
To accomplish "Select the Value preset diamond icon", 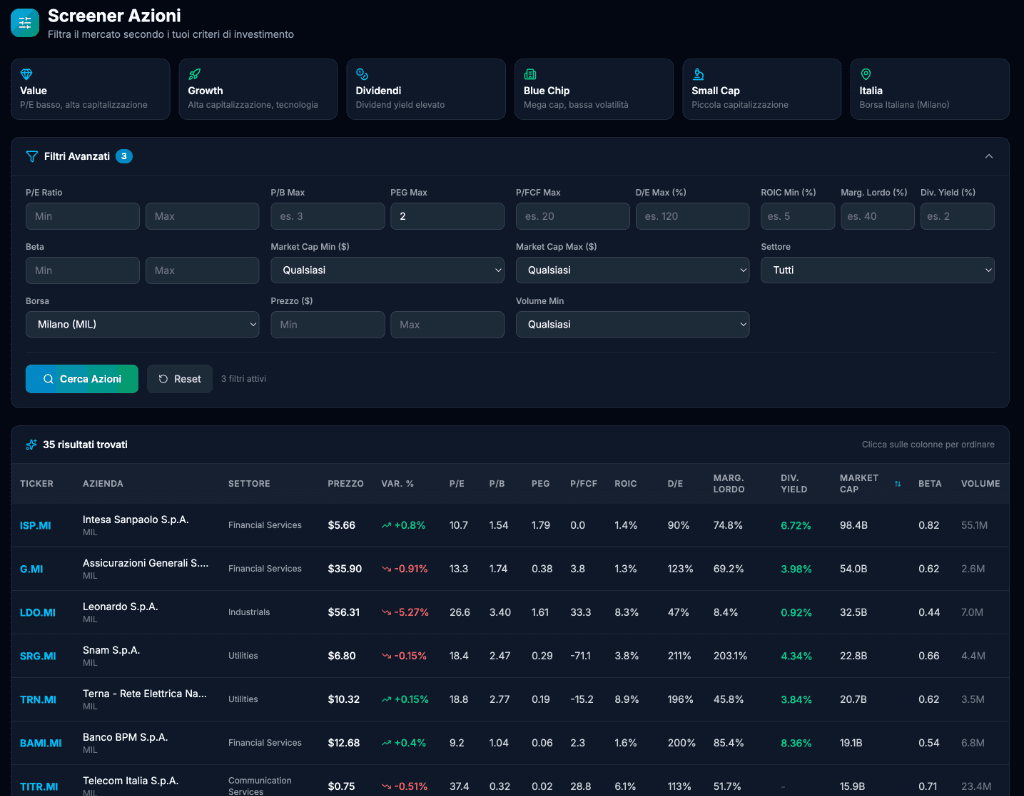I will coord(27,74).
